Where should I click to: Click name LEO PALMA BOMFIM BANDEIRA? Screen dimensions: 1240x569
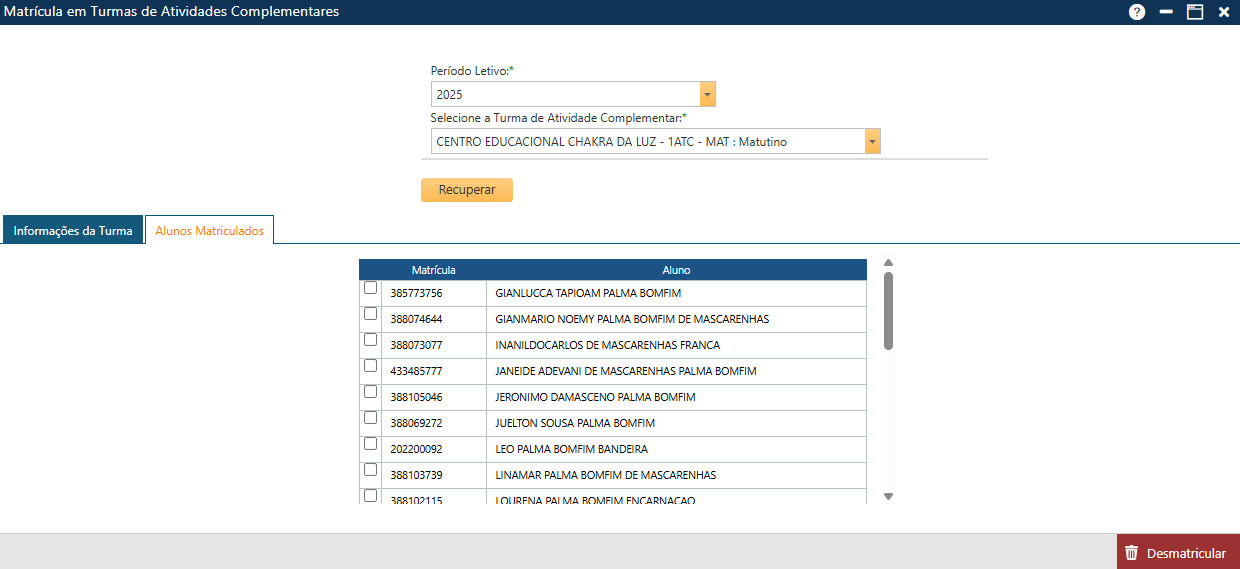572,449
